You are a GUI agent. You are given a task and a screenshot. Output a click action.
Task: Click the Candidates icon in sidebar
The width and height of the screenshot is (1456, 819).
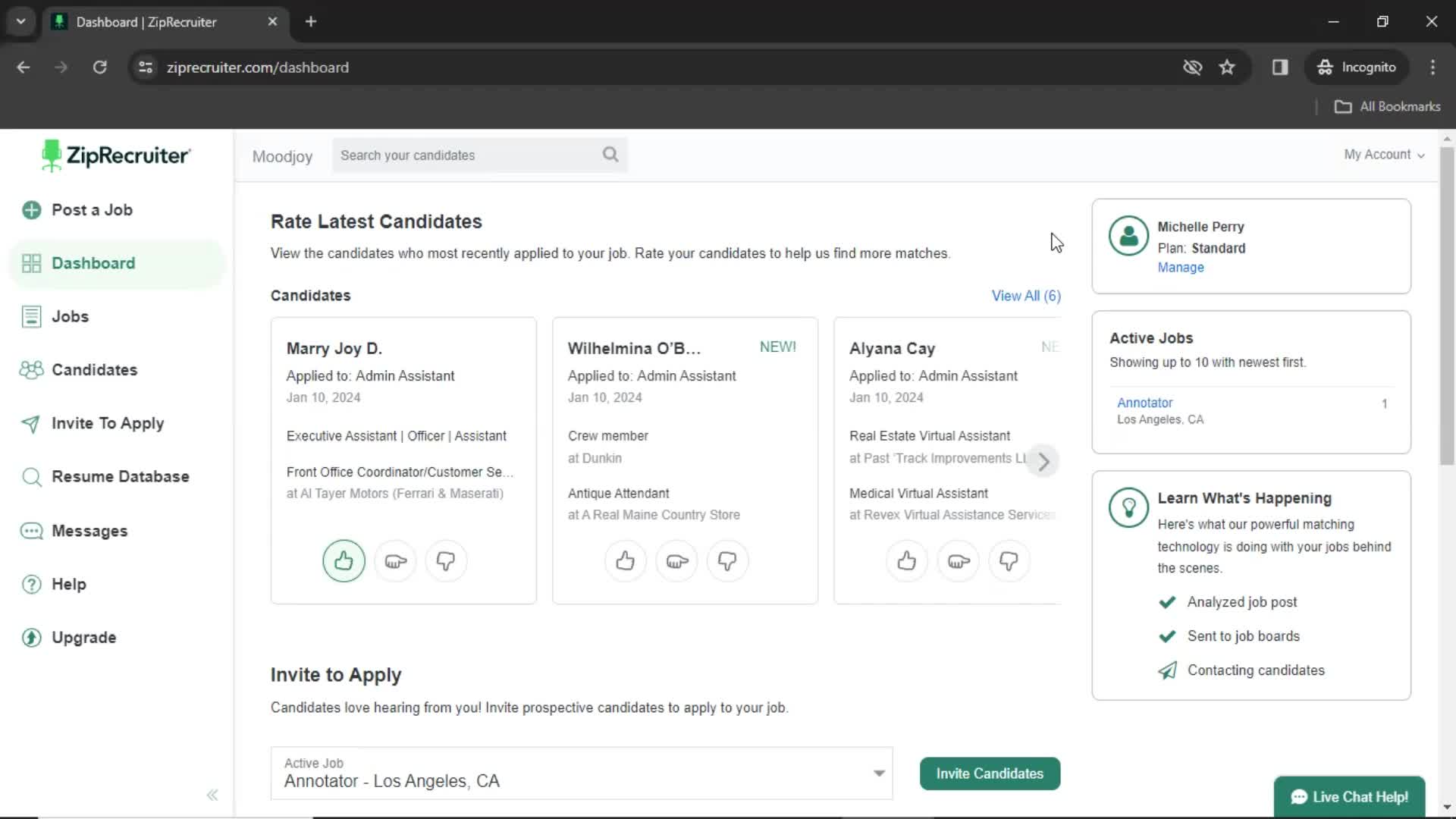coord(30,369)
